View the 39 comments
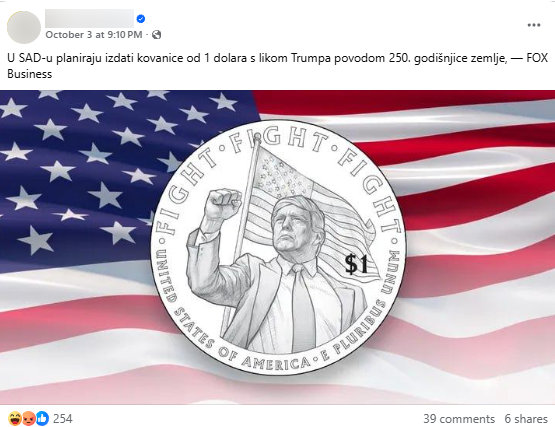The height and width of the screenshot is (427, 555). click(459, 419)
